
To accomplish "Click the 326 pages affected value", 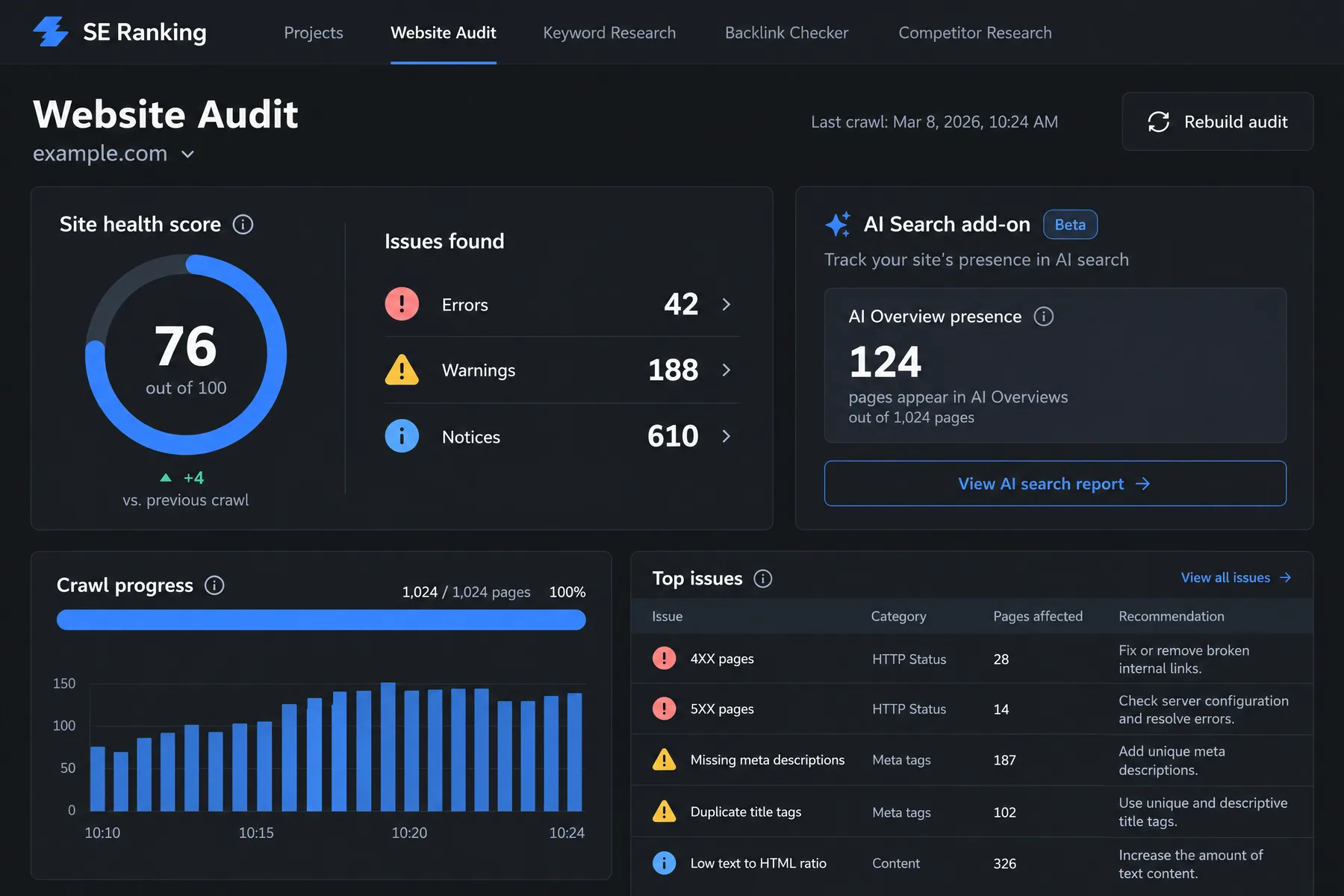I will [1005, 863].
